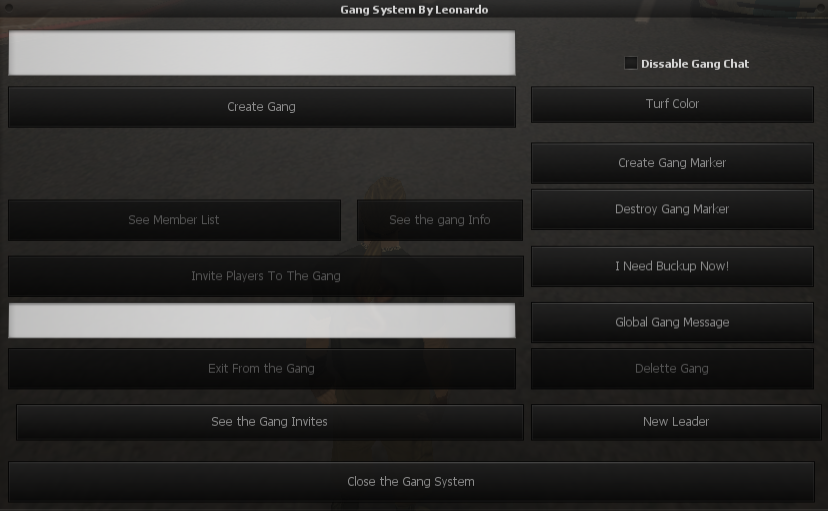Open See Member List
This screenshot has width=828, height=511.
174,220
